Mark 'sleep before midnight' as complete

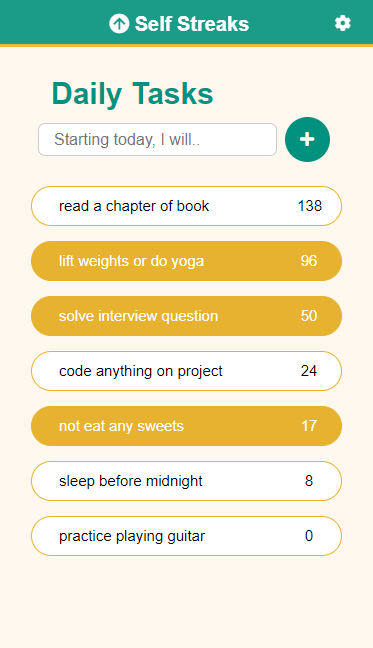pyautogui.click(x=186, y=481)
